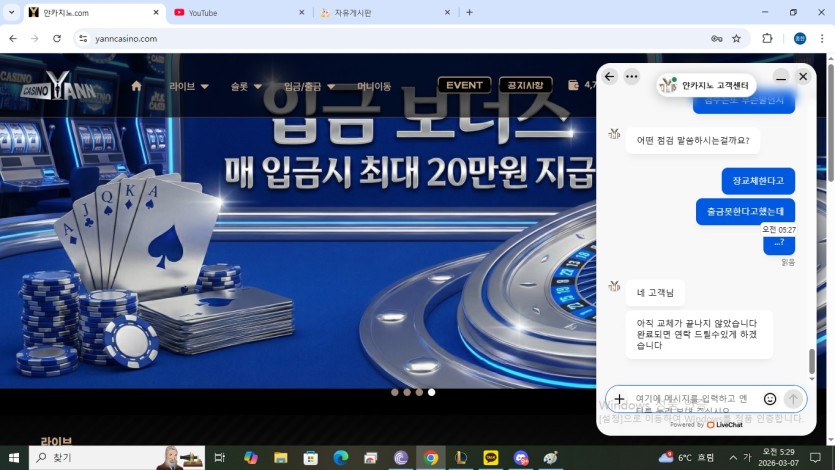Toggle the Korean IME indicator 가
This screenshot has width=835, height=470.
pyautogui.click(x=747, y=458)
